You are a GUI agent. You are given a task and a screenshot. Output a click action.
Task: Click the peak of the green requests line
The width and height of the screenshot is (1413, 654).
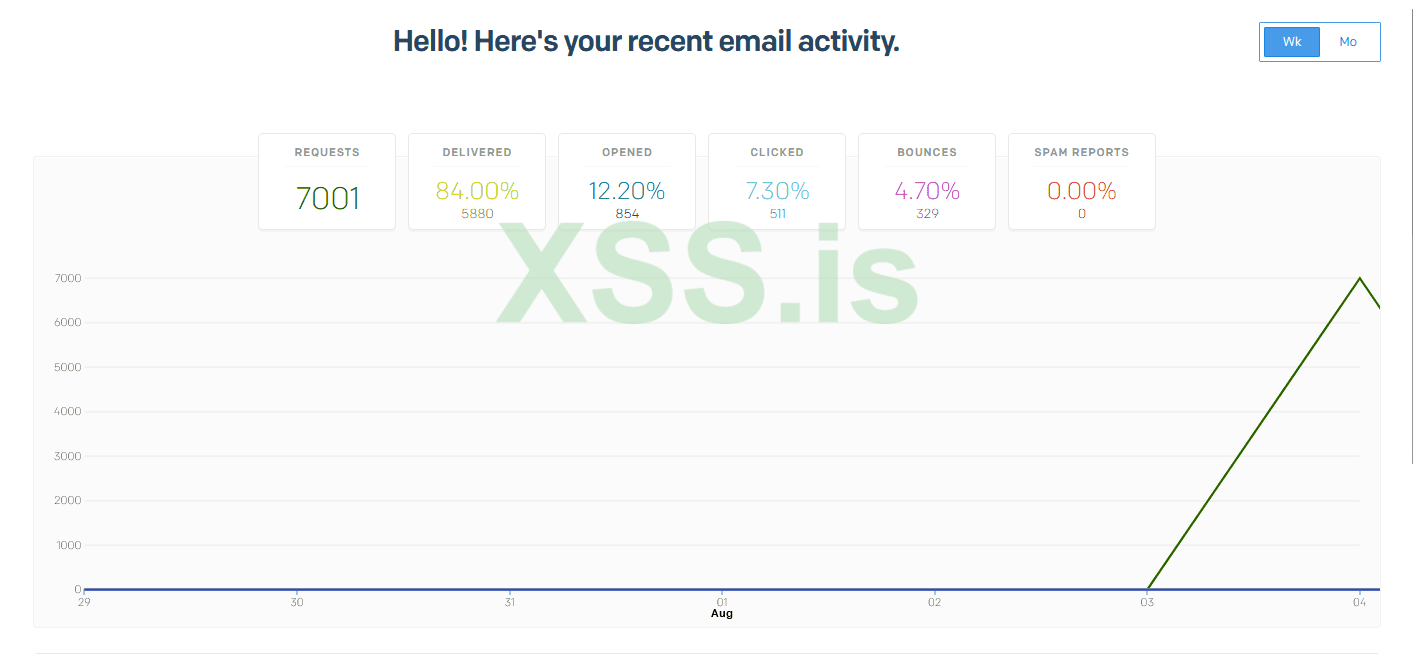[1360, 278]
